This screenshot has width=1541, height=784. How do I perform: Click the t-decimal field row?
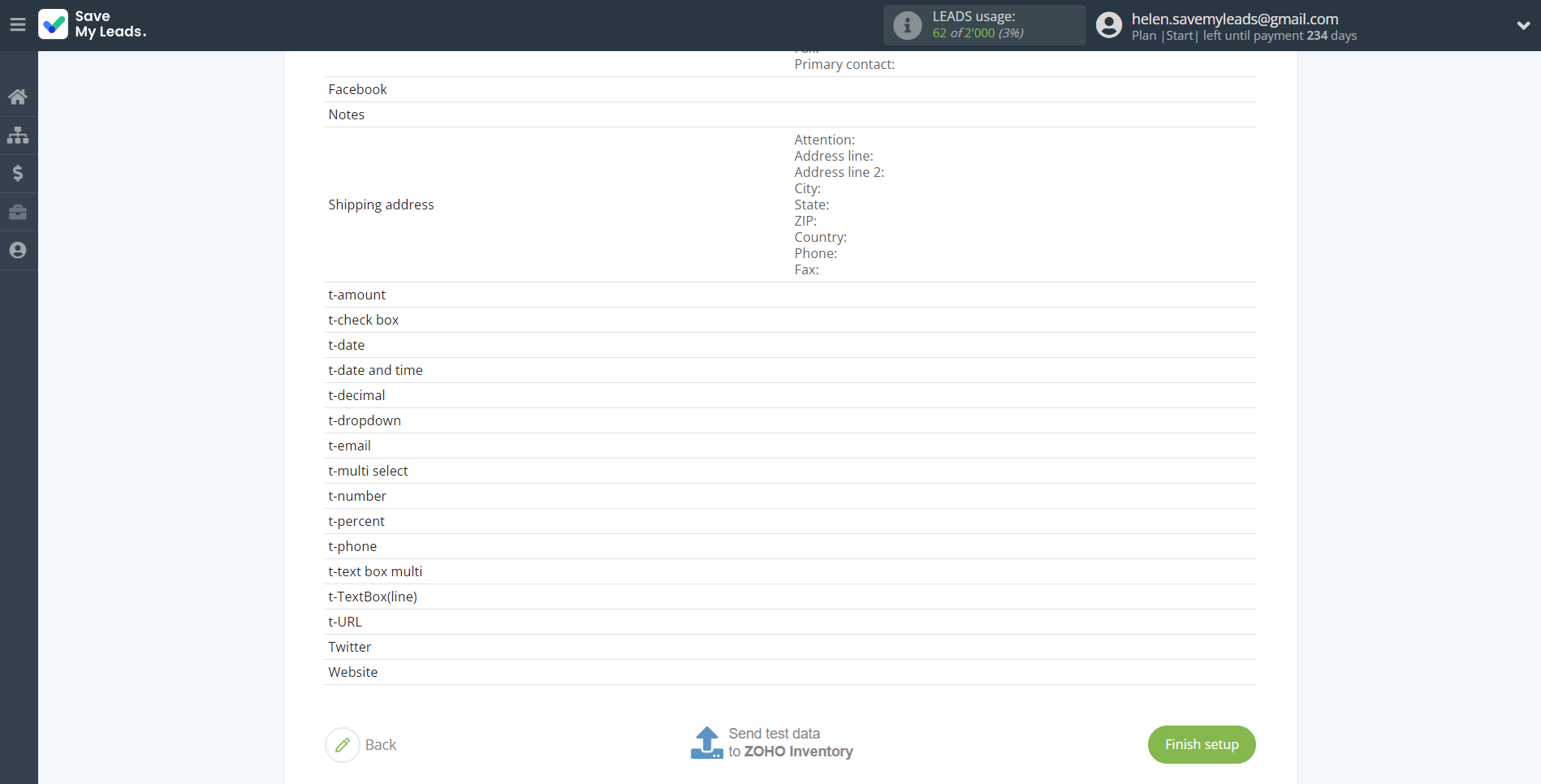tap(791, 395)
